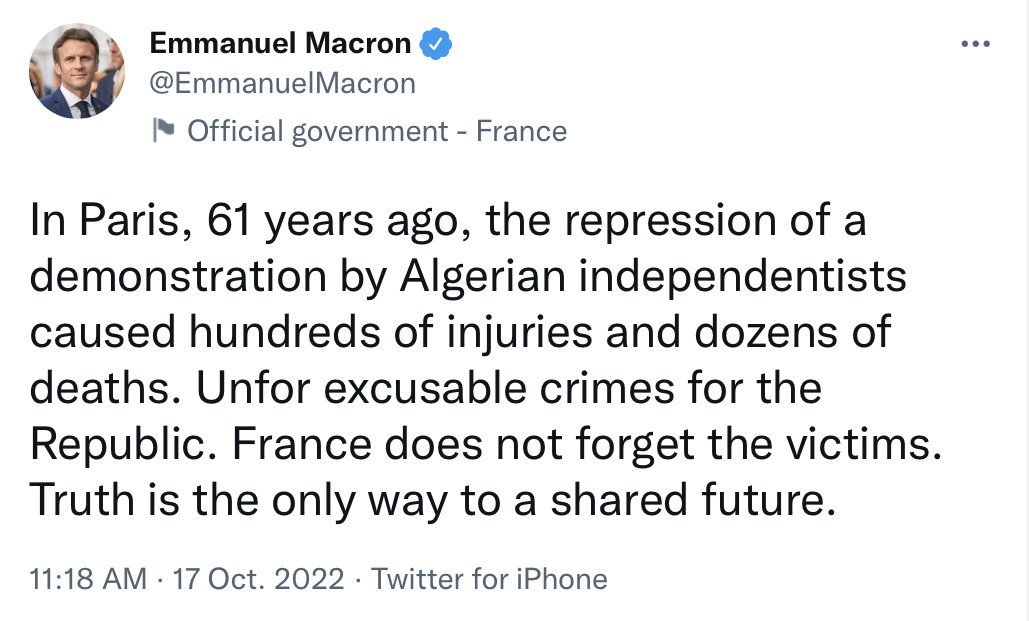Screen dimensions: 1029x621
Task: Click the word demonstration in the tweet
Action: tap(178, 276)
